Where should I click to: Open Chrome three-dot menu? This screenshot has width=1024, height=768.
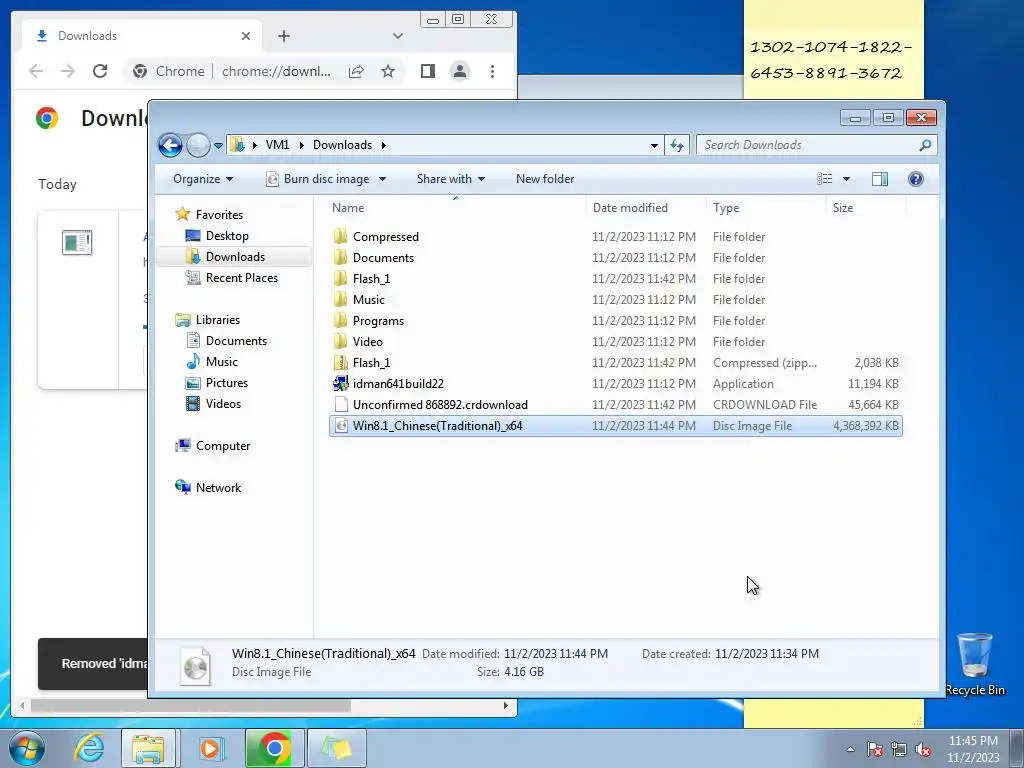point(492,71)
